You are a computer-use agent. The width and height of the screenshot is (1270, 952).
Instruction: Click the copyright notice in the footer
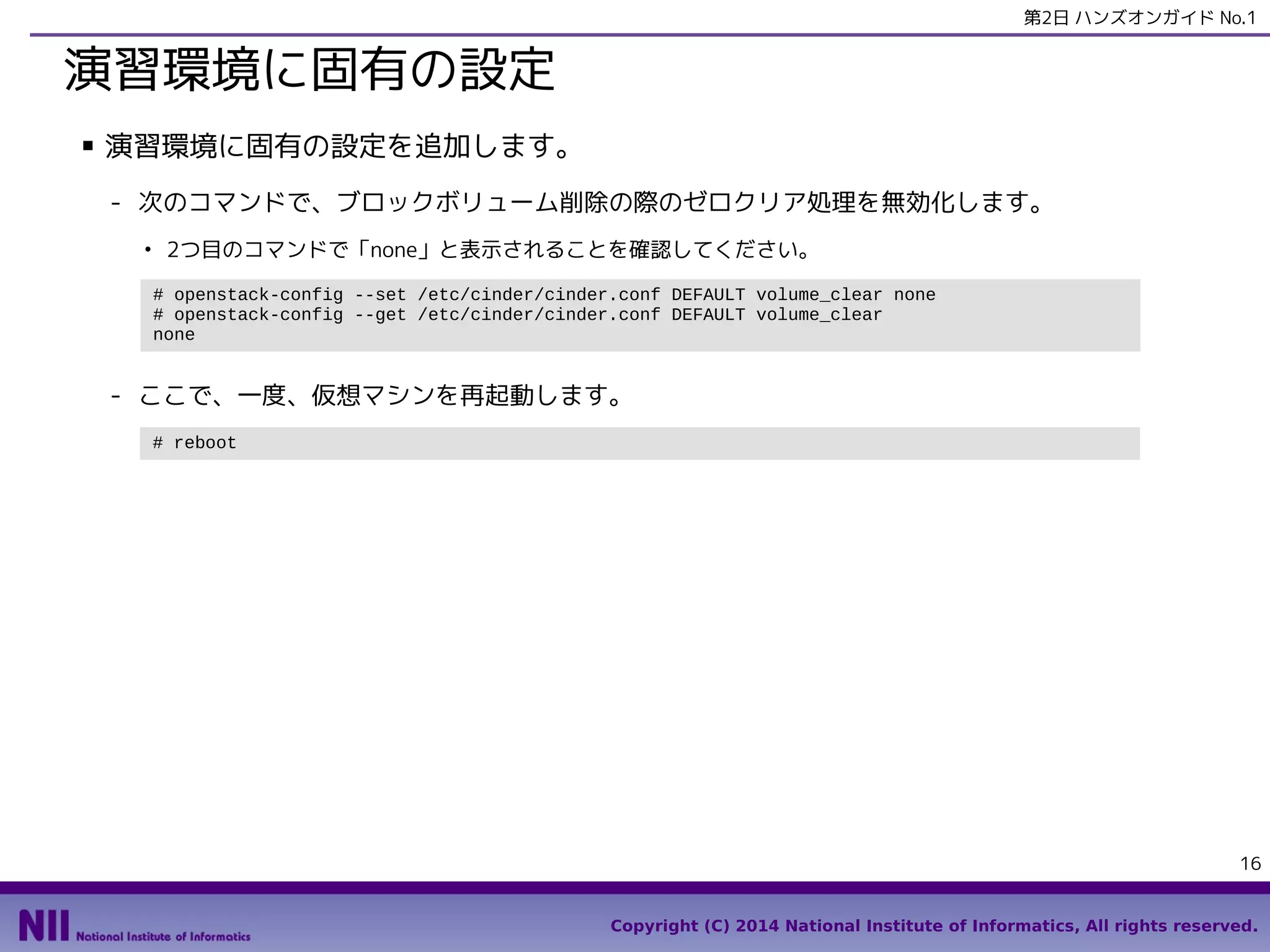click(933, 926)
